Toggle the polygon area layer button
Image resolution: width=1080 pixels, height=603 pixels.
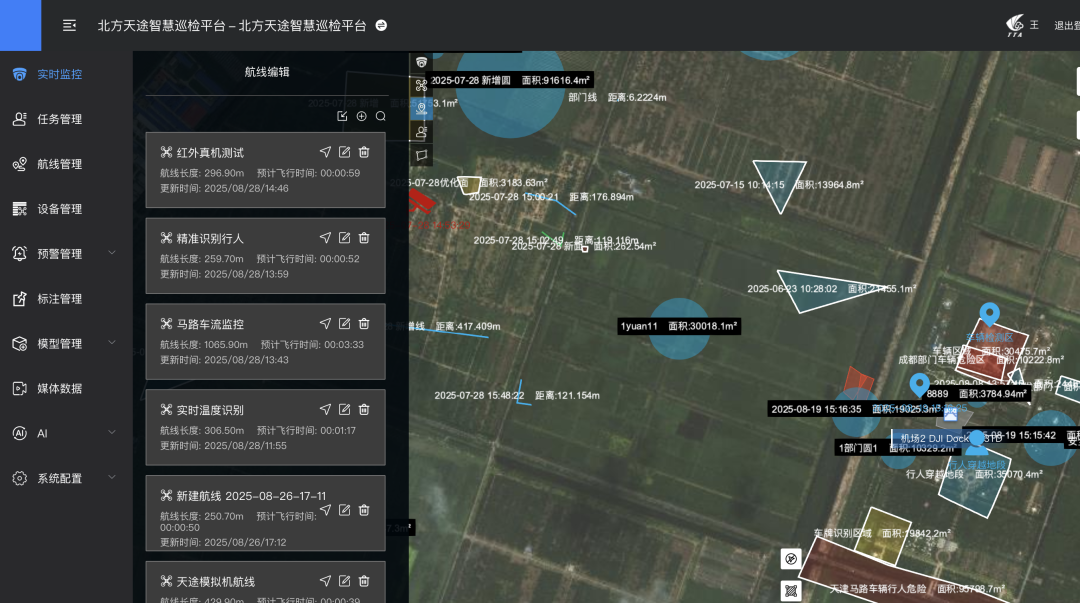point(421,155)
